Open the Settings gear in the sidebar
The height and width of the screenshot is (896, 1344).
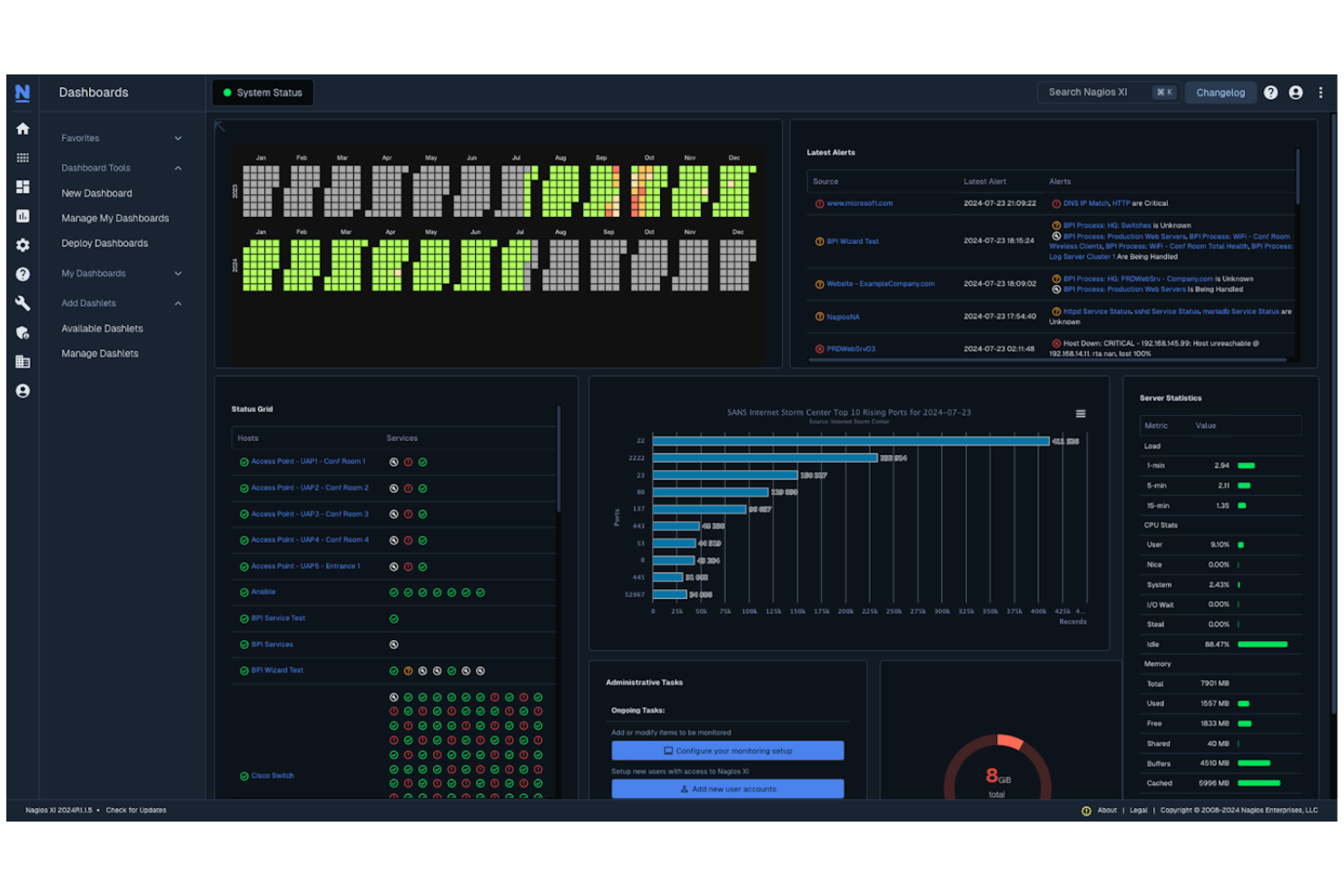(x=22, y=245)
